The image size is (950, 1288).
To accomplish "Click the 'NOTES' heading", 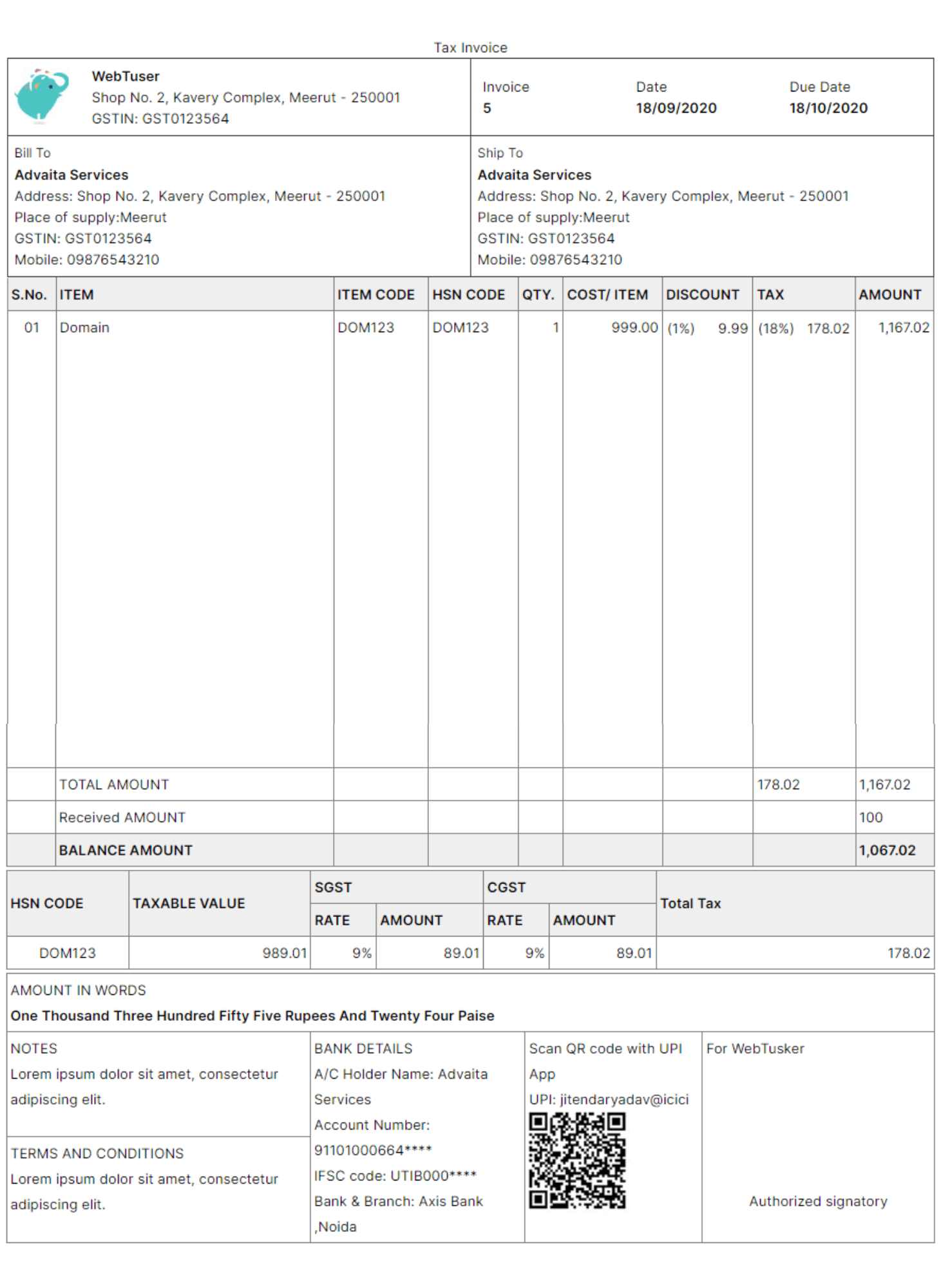I will 34,1049.
